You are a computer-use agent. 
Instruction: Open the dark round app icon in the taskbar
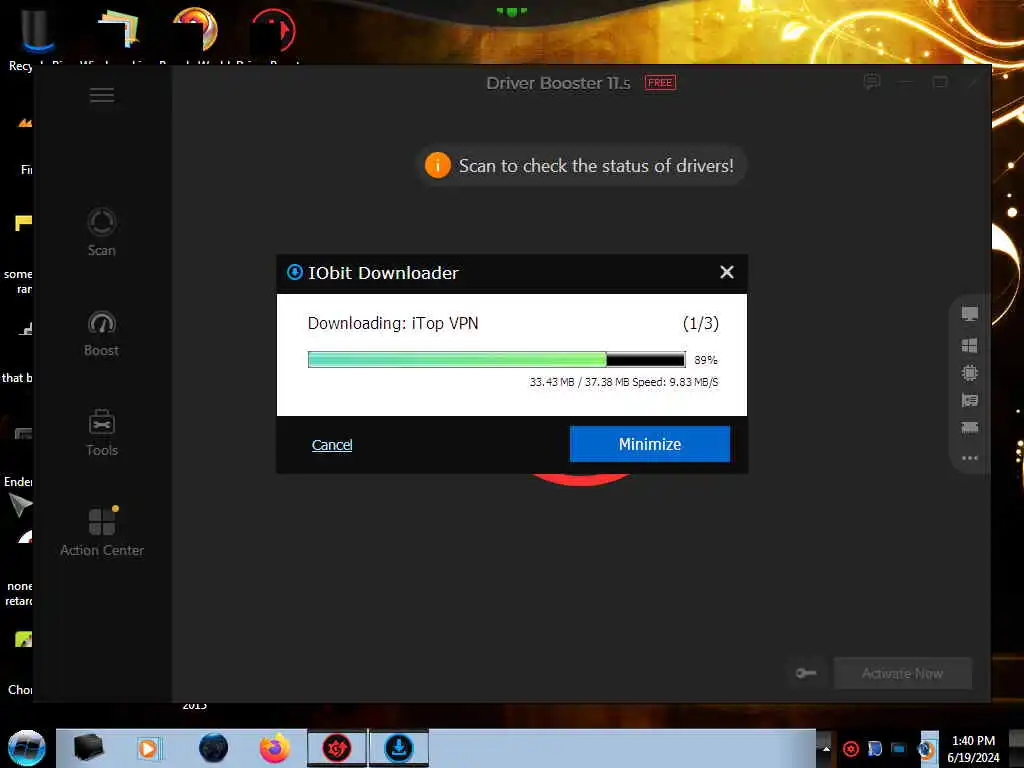(214, 748)
